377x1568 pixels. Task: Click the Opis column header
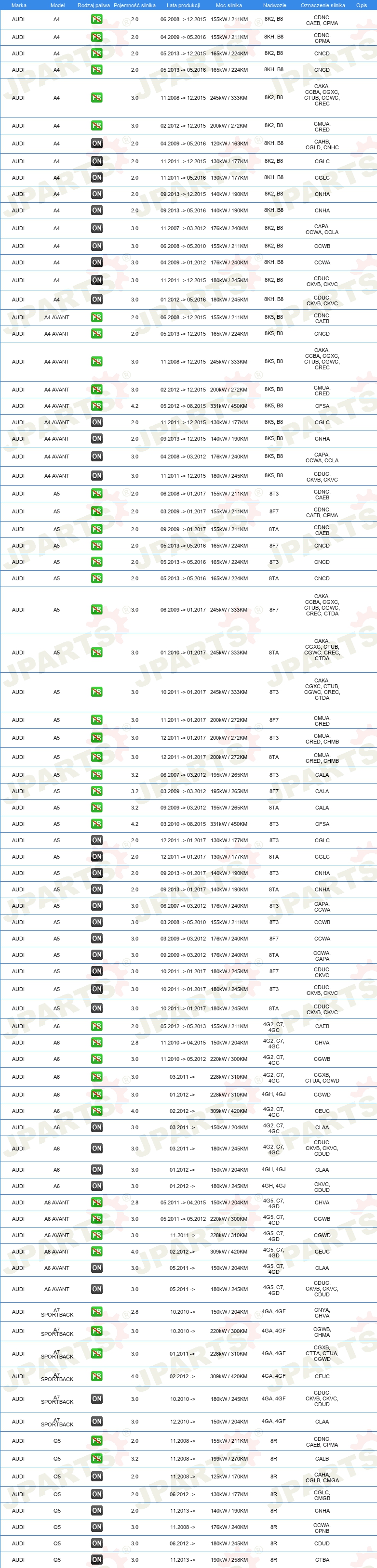tap(362, 5)
